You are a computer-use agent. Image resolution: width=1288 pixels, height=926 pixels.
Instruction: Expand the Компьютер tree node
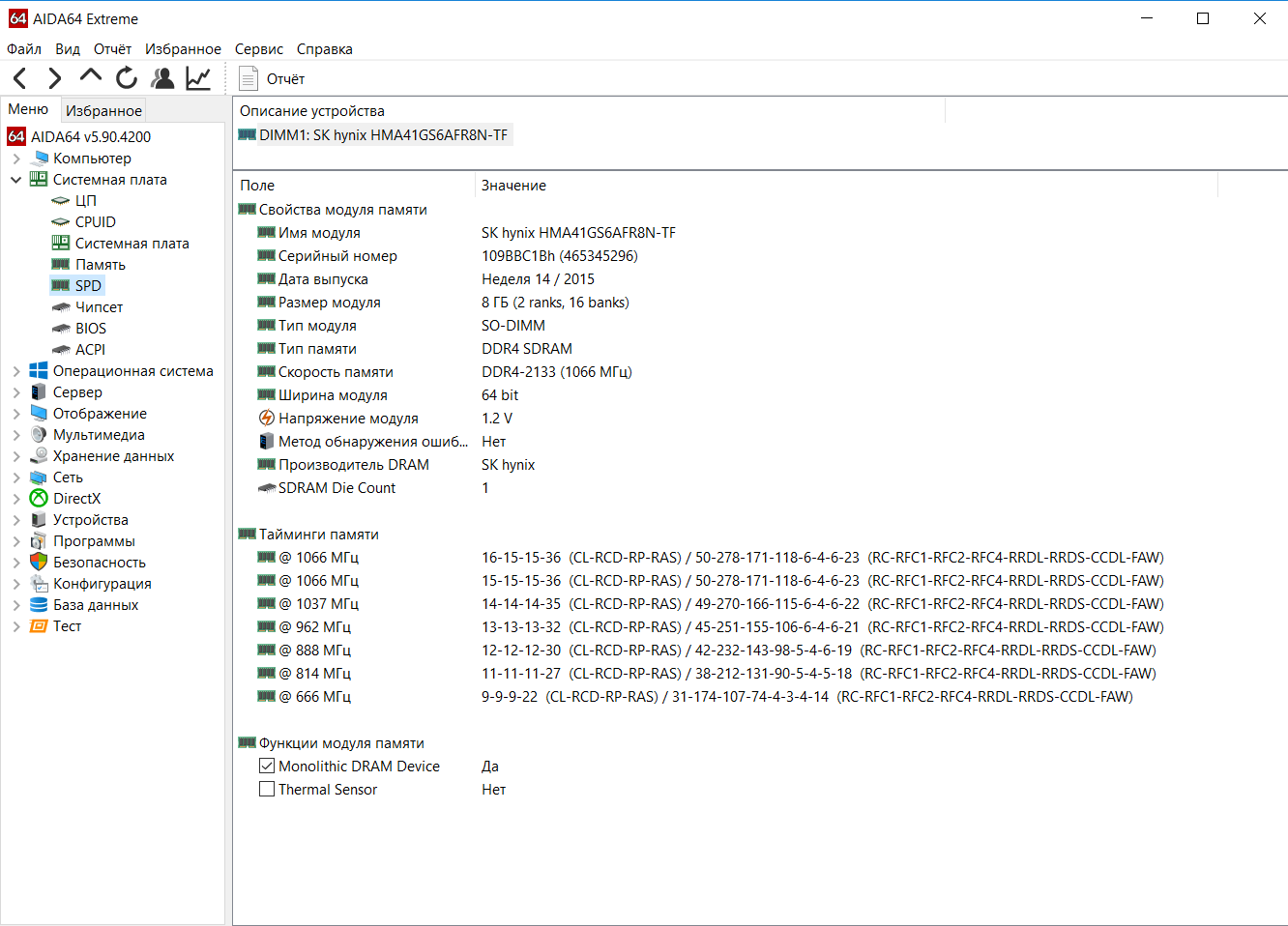tap(16, 159)
